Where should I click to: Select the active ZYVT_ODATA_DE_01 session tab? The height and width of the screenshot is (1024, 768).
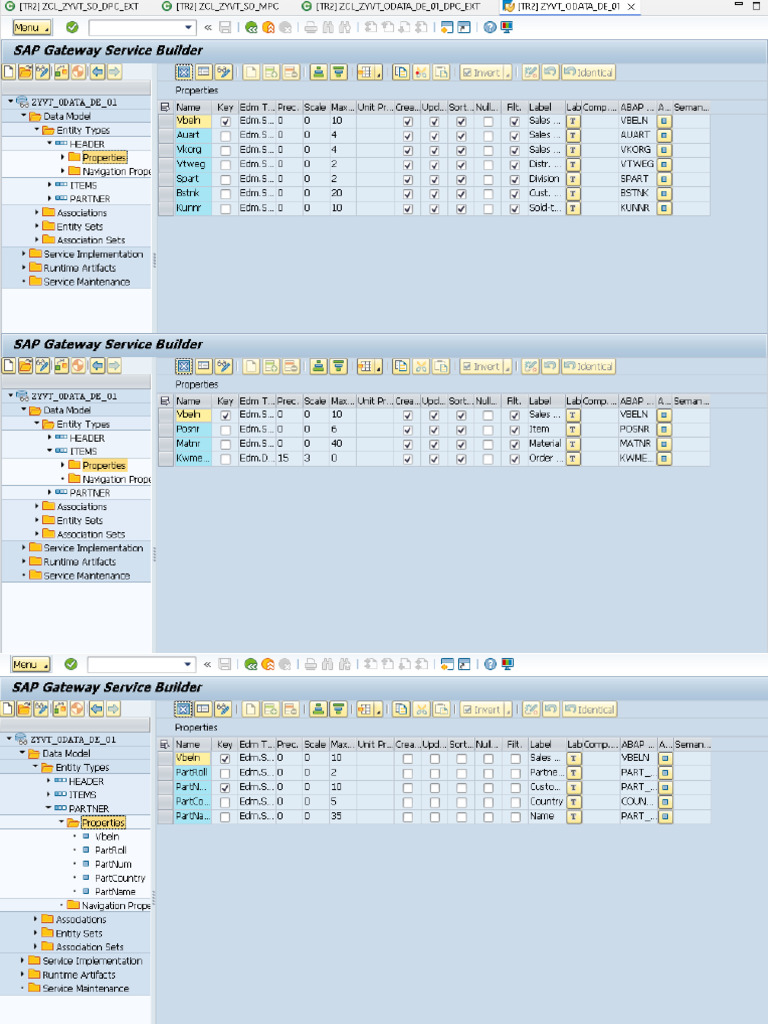coord(563,6)
